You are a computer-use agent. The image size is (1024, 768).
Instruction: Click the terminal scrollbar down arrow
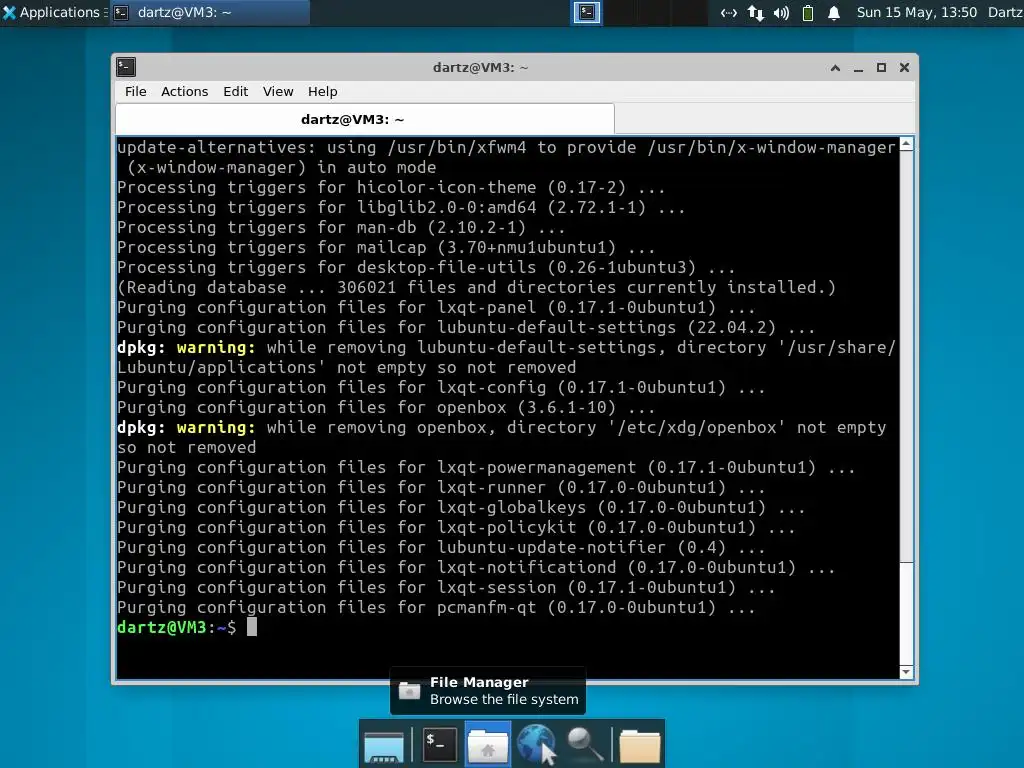click(x=906, y=672)
